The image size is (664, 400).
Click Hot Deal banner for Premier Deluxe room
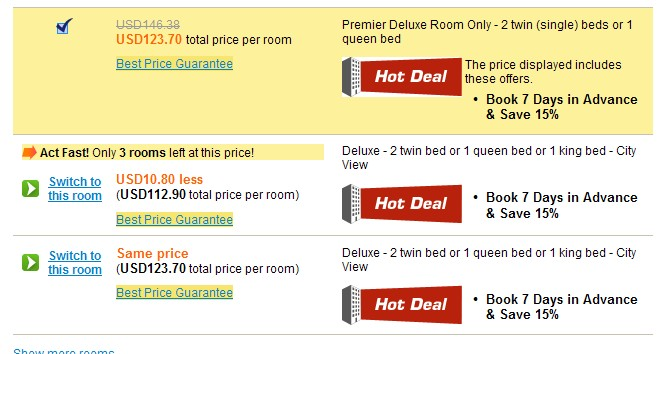pyautogui.click(x=401, y=77)
